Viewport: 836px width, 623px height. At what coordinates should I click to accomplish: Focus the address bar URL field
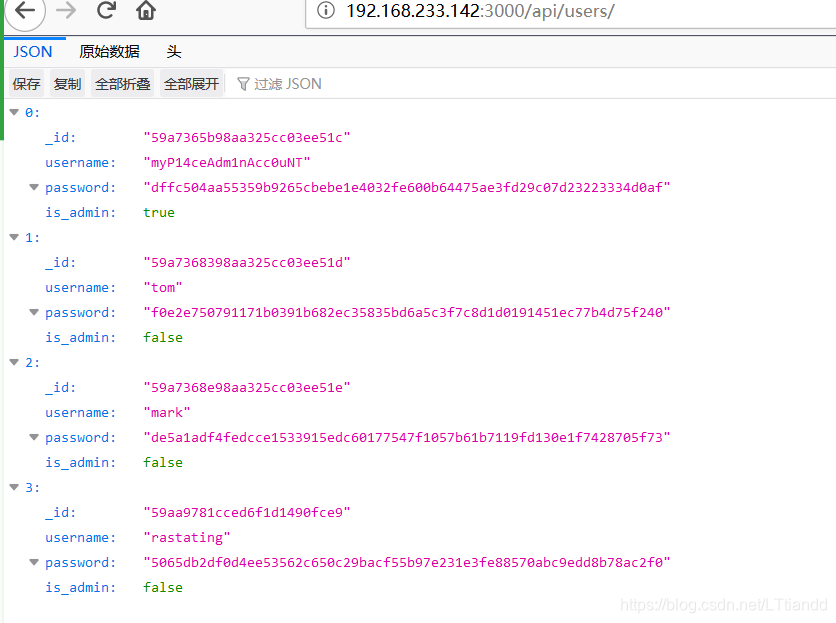[570, 12]
